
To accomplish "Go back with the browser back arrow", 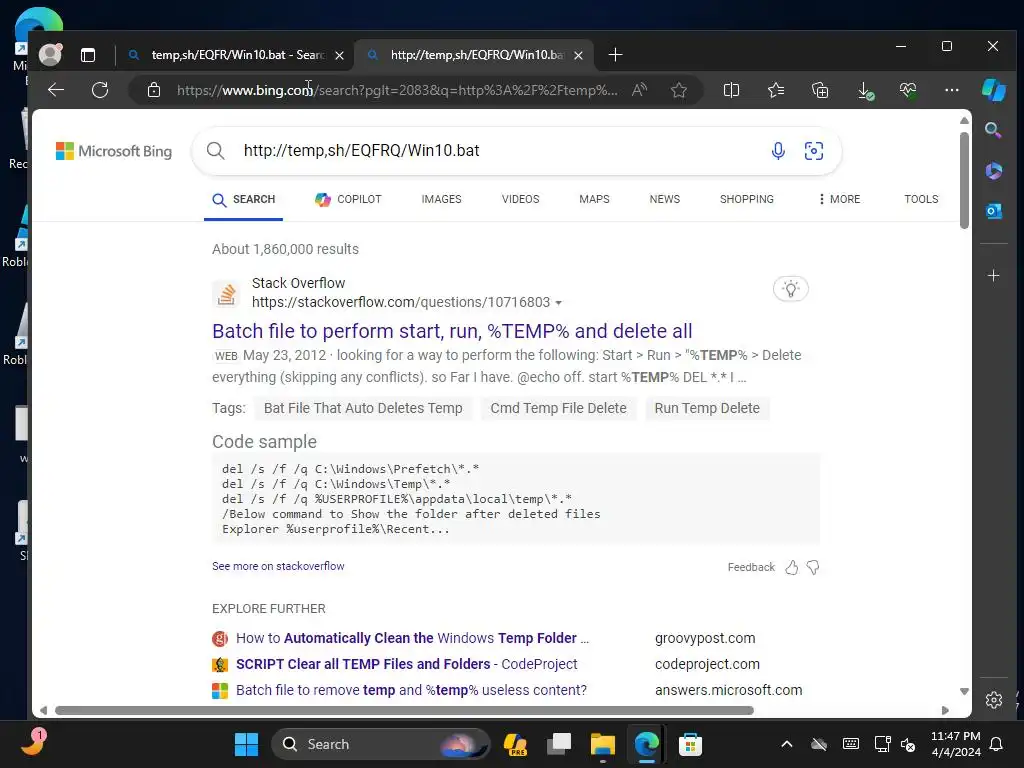I will (56, 90).
